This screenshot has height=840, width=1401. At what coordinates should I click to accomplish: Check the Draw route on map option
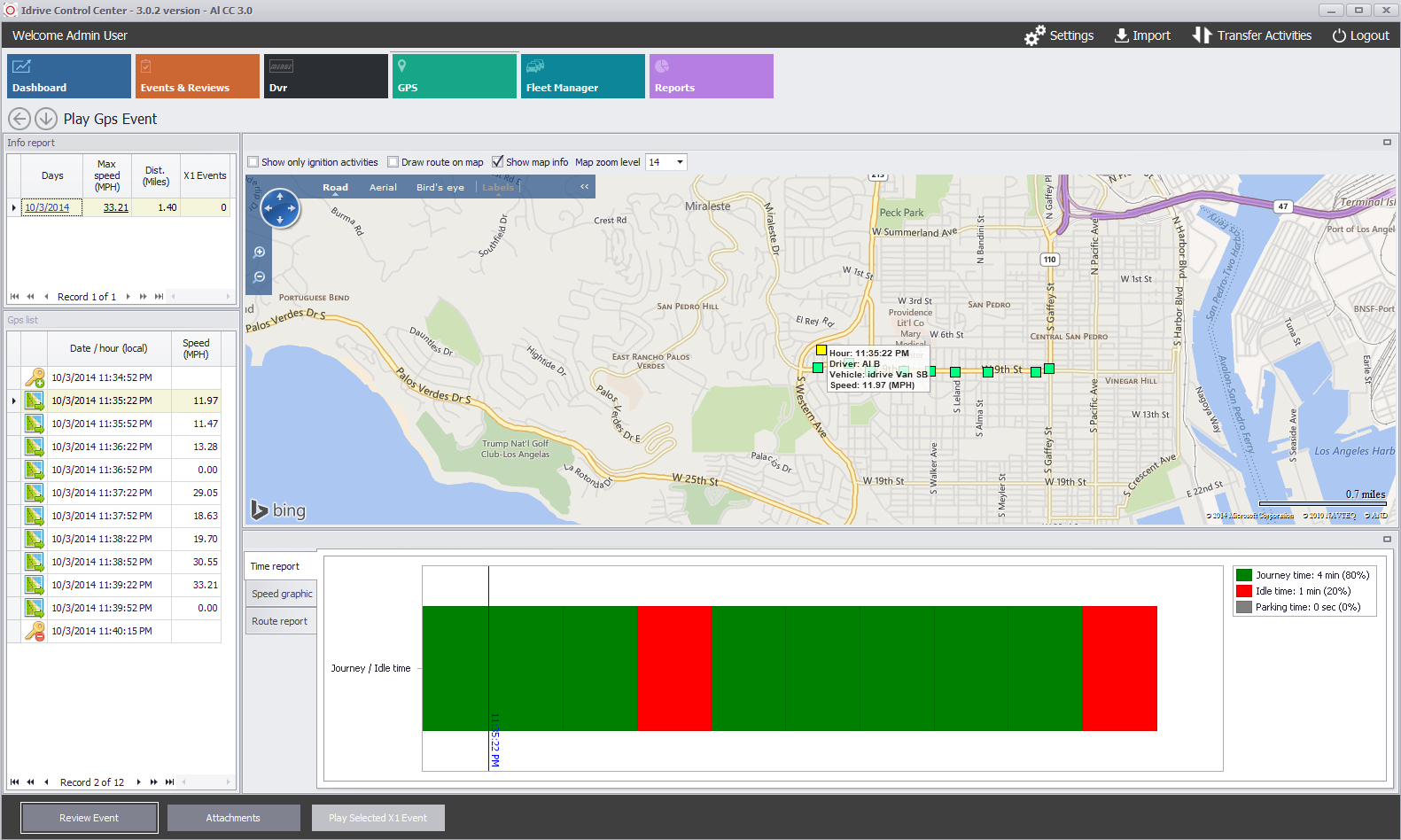click(393, 162)
